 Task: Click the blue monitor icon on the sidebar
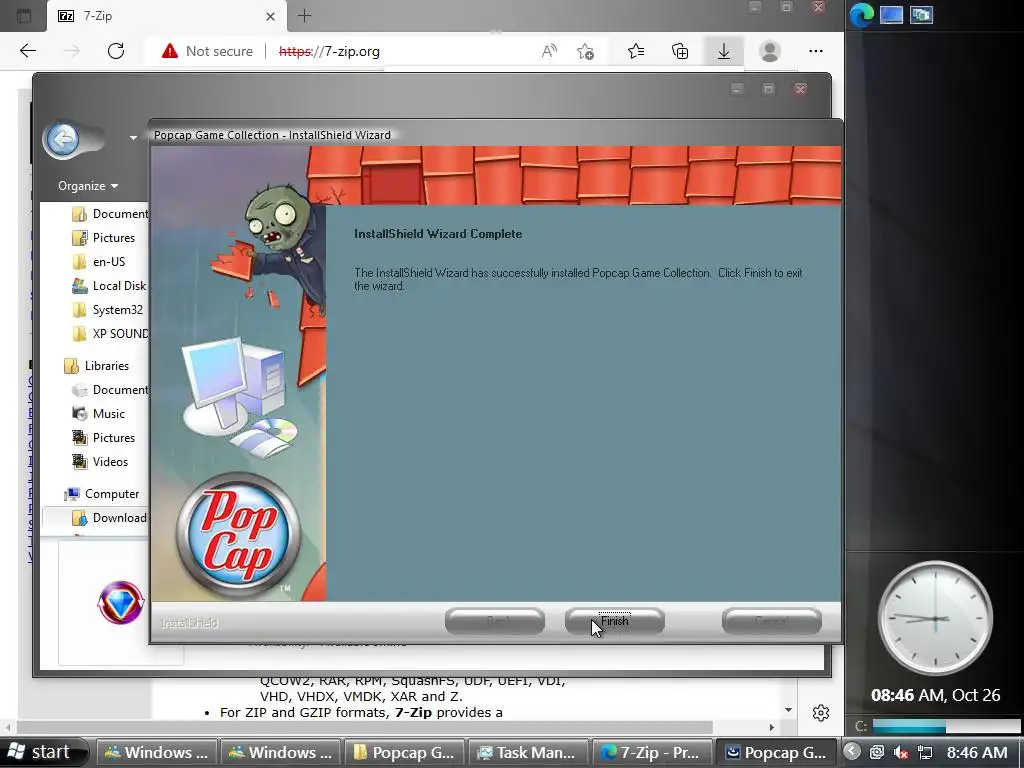[x=891, y=15]
